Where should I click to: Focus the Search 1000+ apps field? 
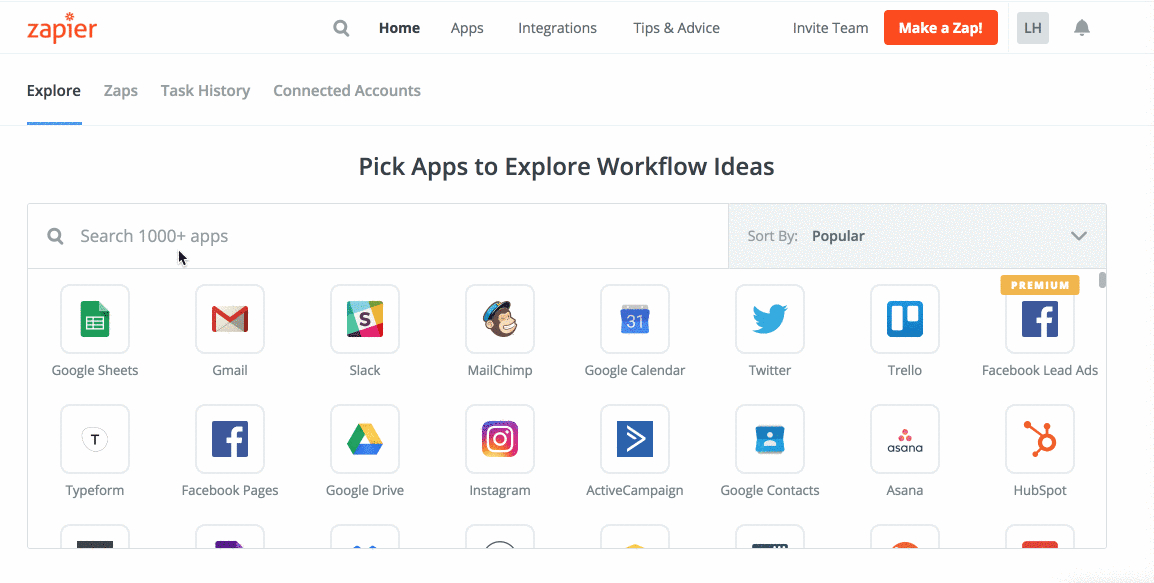point(378,236)
